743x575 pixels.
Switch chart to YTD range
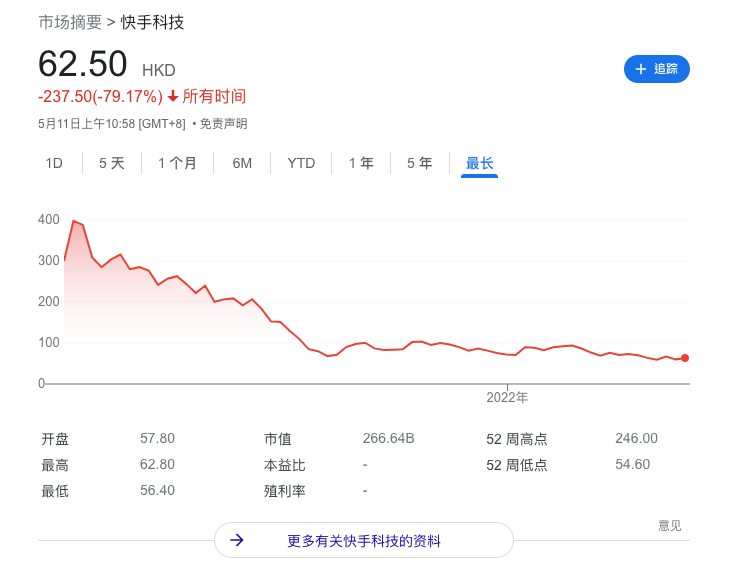pos(301,163)
